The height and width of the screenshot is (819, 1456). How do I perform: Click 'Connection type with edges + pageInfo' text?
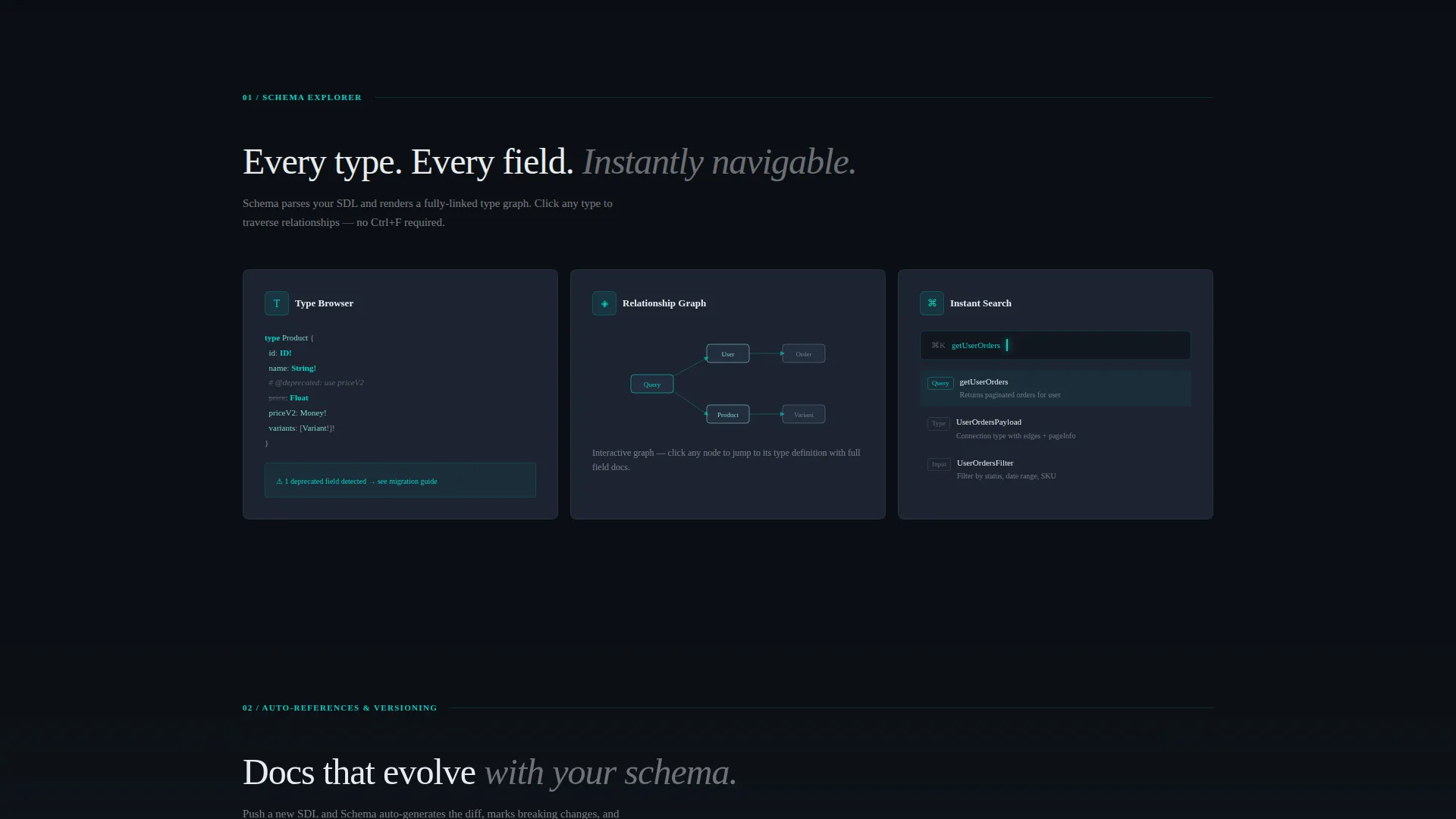click(1015, 436)
